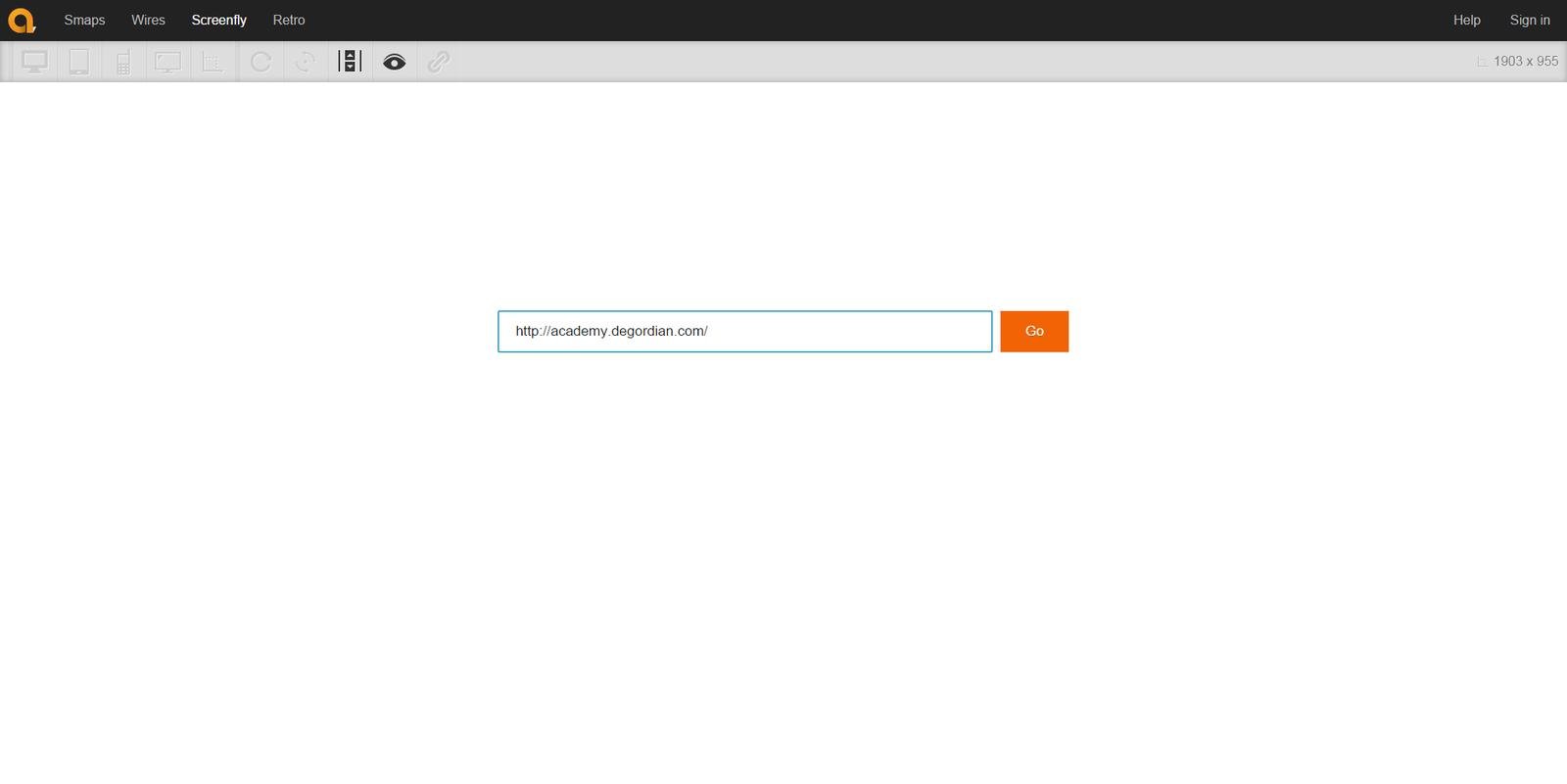Select the tablet device icon
The height and width of the screenshot is (784, 1567).
click(x=79, y=62)
